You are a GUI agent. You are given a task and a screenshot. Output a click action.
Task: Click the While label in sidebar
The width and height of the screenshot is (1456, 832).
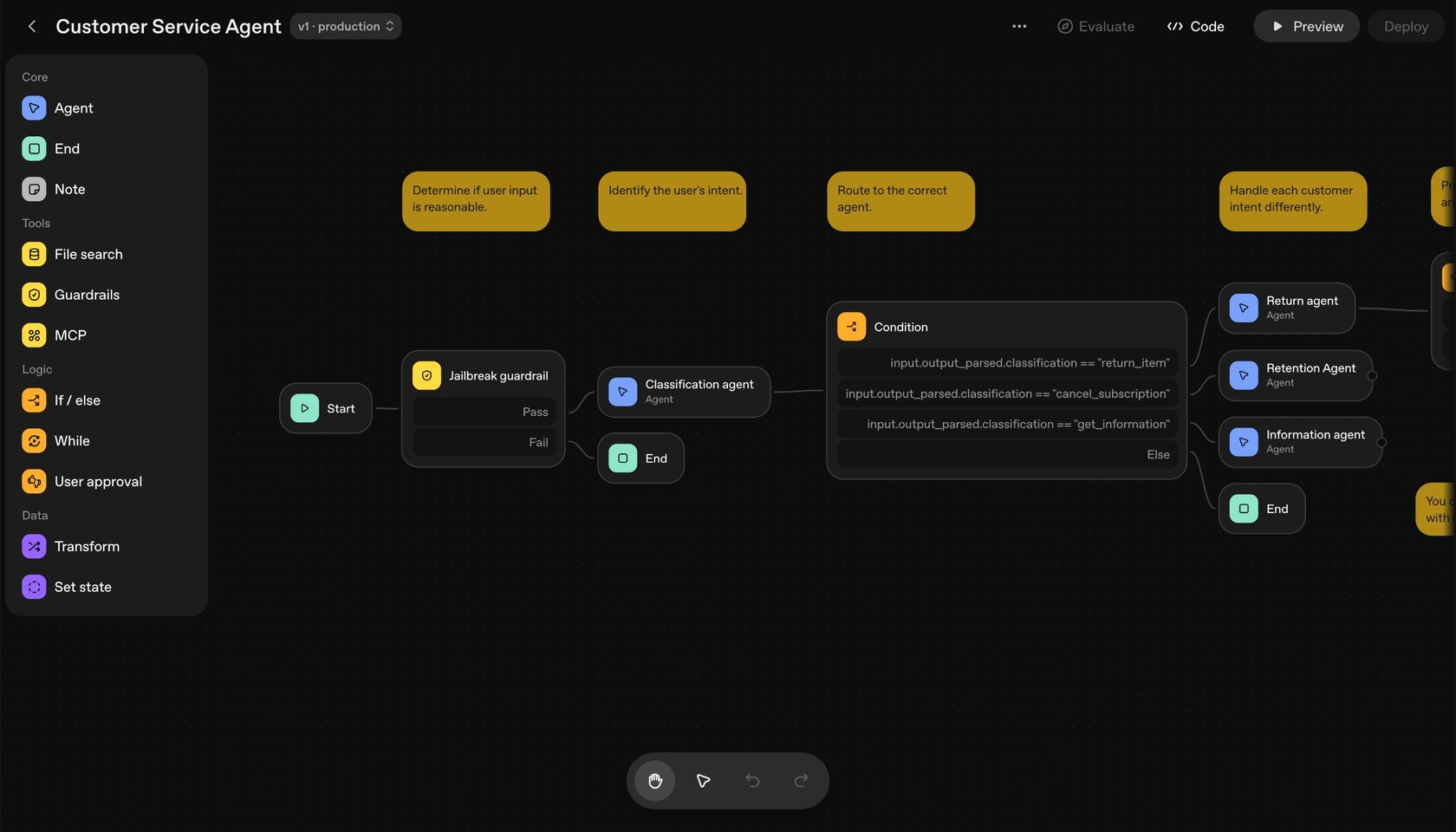(x=72, y=441)
